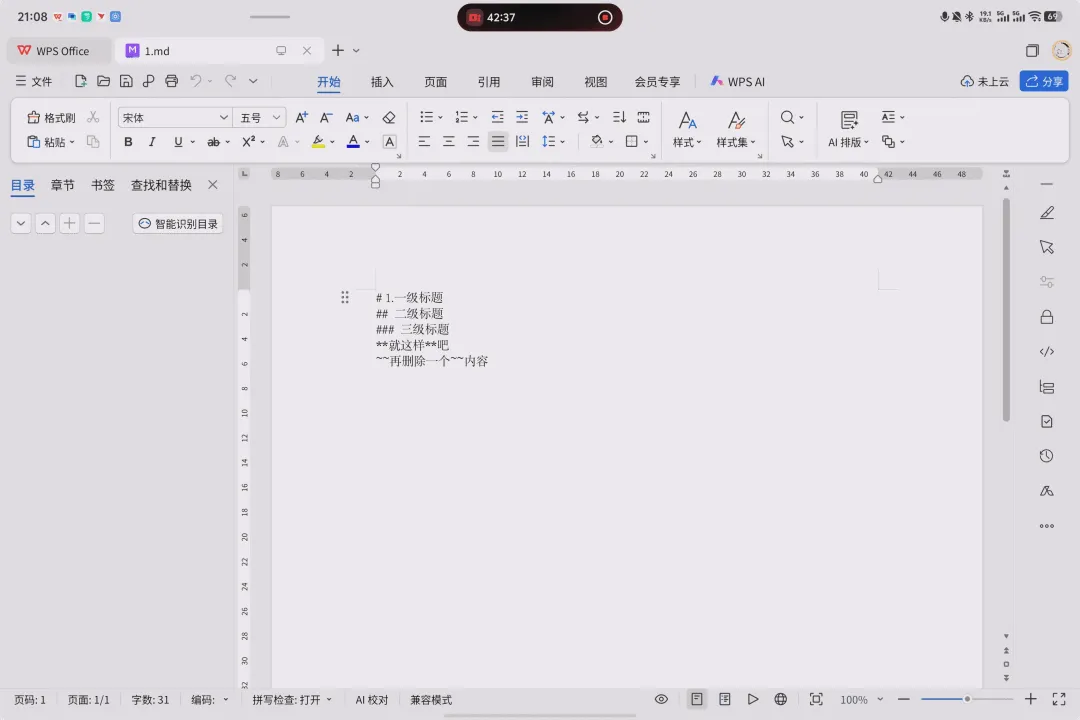Expand the 100% zoom level dropdown
This screenshot has width=1080, height=720.
point(862,699)
